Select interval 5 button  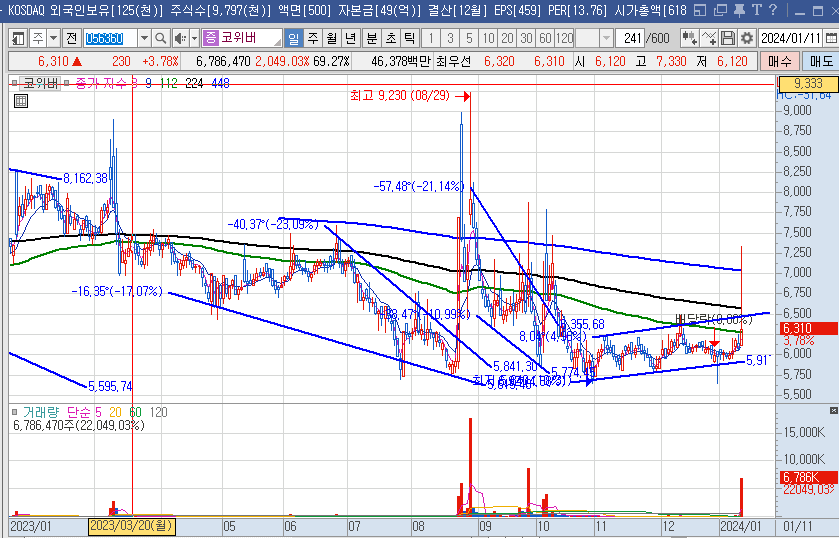coord(469,38)
